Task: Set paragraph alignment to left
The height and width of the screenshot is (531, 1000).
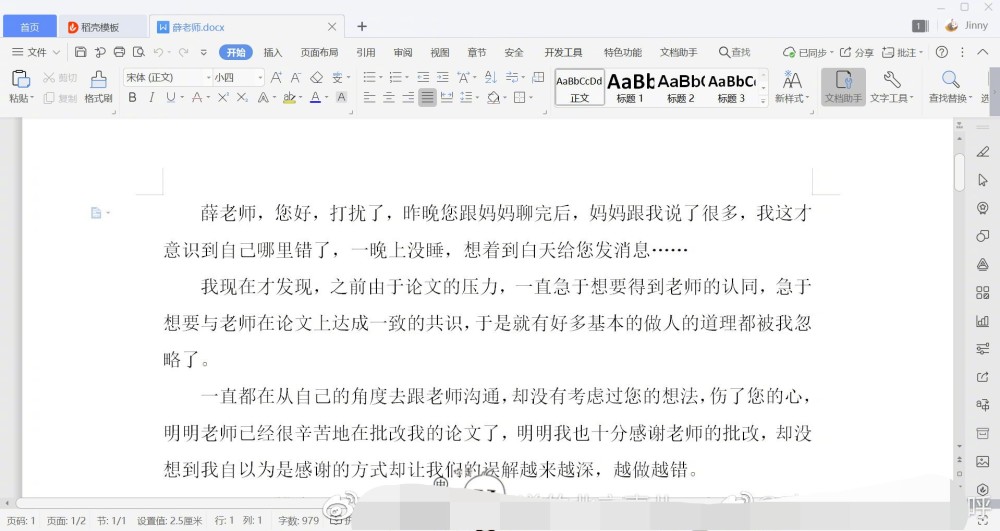Action: click(x=369, y=98)
